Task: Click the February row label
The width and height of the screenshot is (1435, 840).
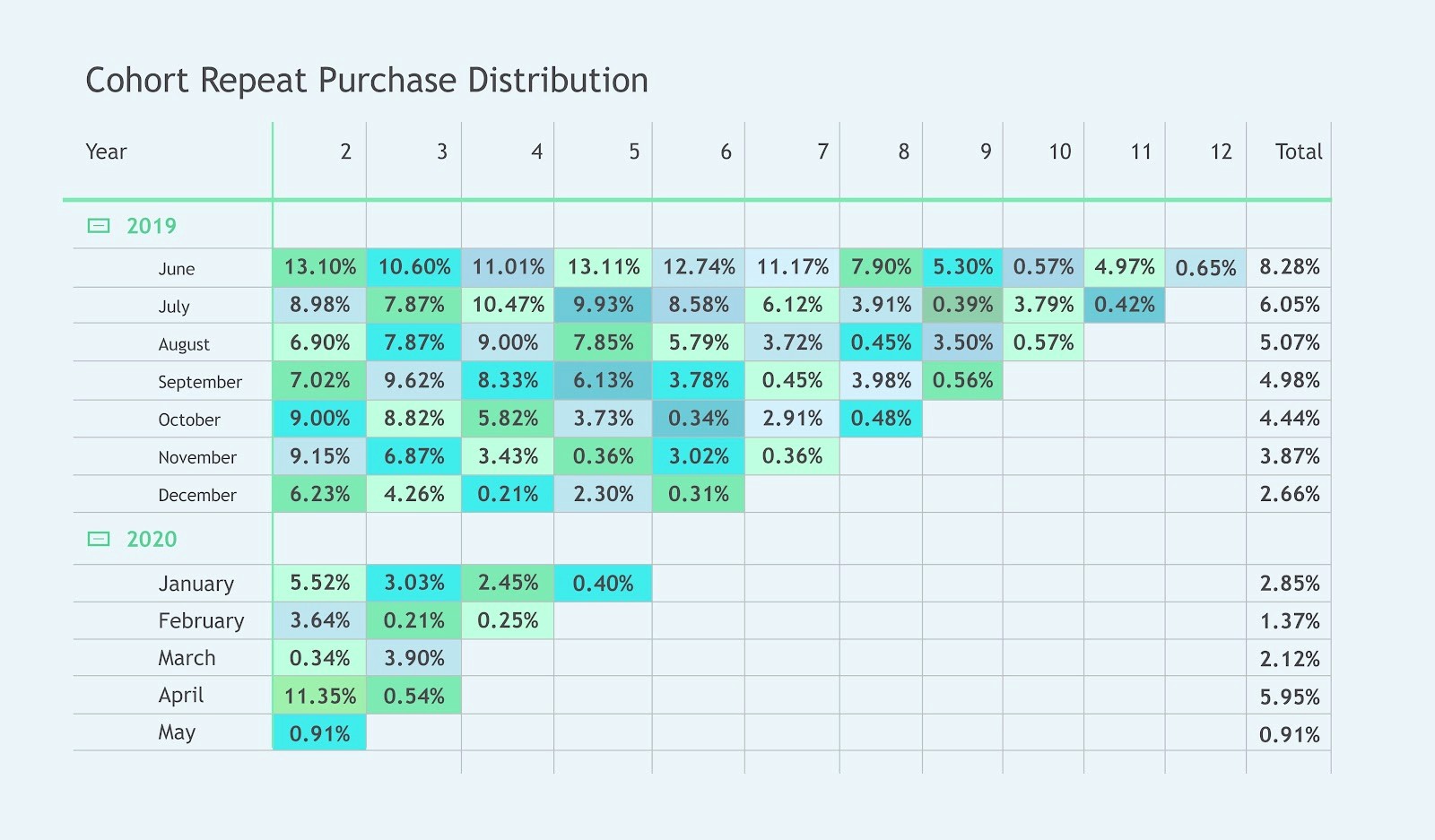Action: (201, 620)
